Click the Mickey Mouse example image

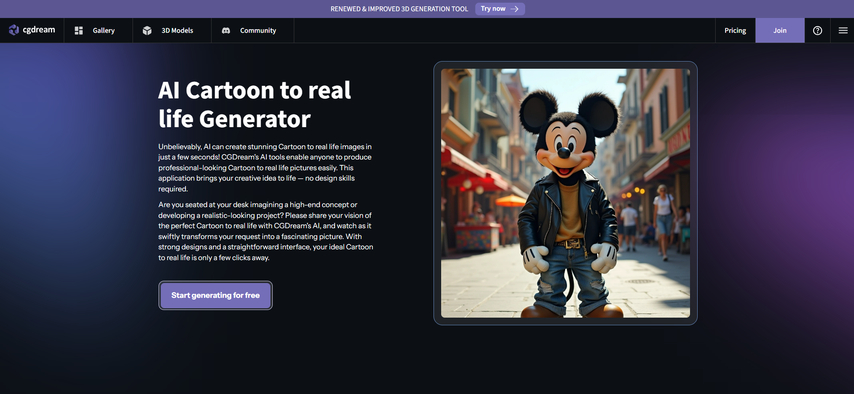click(565, 193)
